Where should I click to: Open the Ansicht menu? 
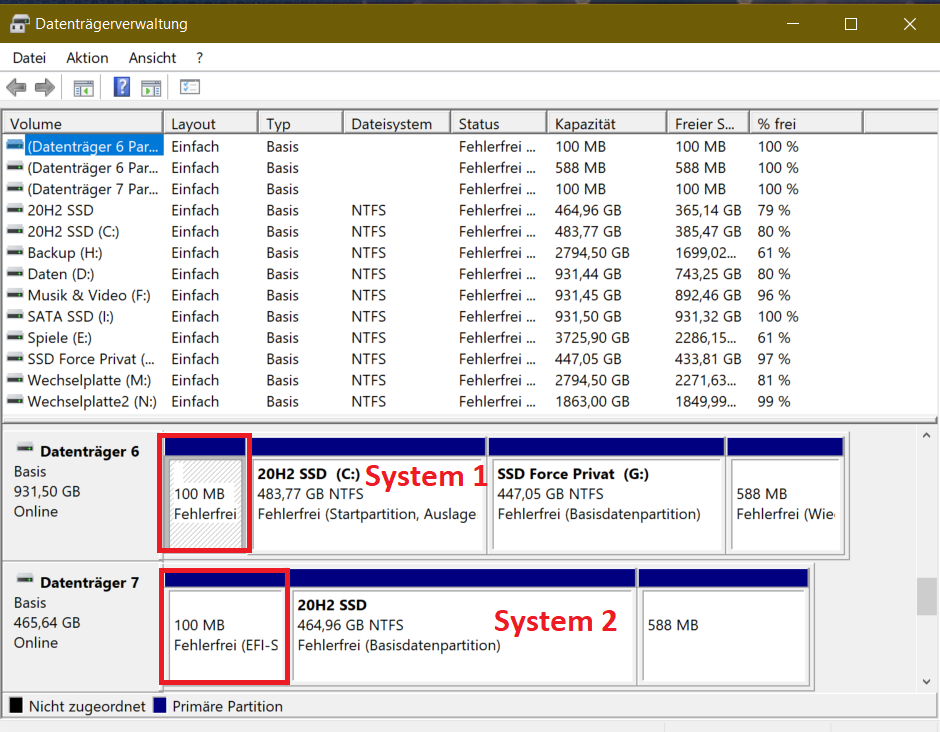pos(152,58)
